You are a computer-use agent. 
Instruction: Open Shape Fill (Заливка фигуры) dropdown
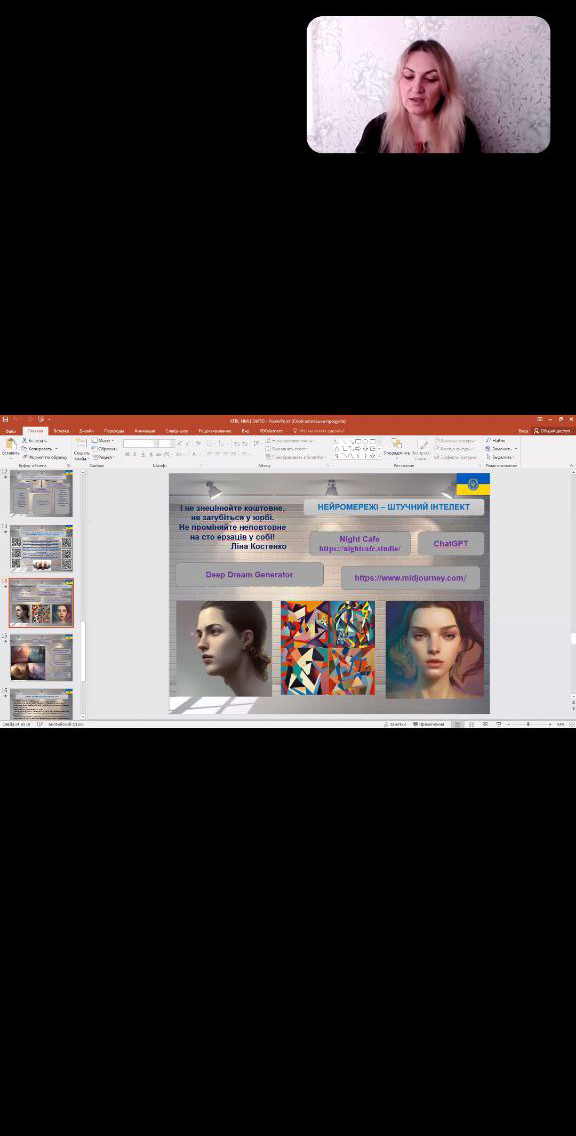point(455,440)
